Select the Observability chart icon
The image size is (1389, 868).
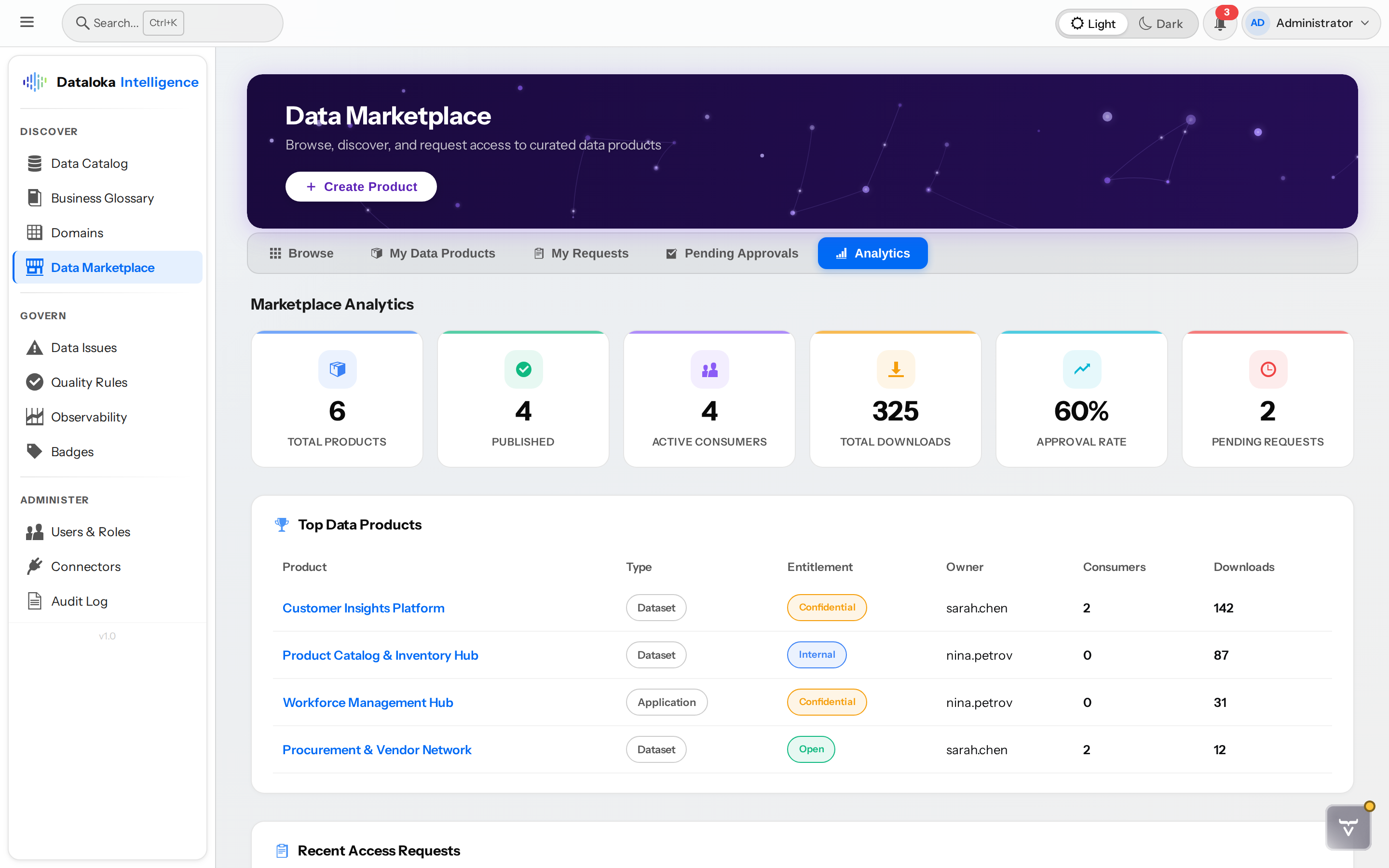coord(35,417)
